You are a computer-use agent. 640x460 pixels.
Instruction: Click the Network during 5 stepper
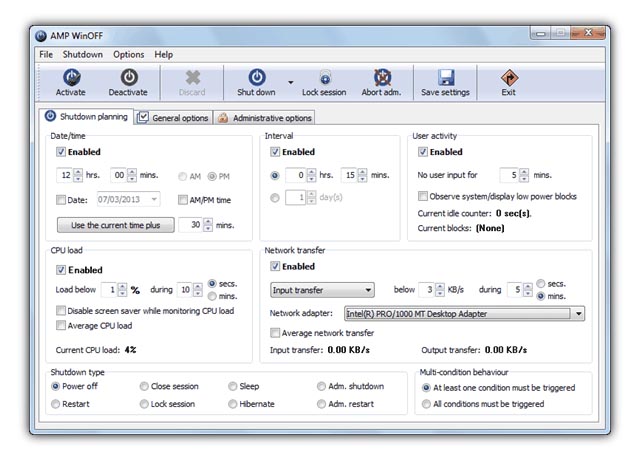coord(528,290)
